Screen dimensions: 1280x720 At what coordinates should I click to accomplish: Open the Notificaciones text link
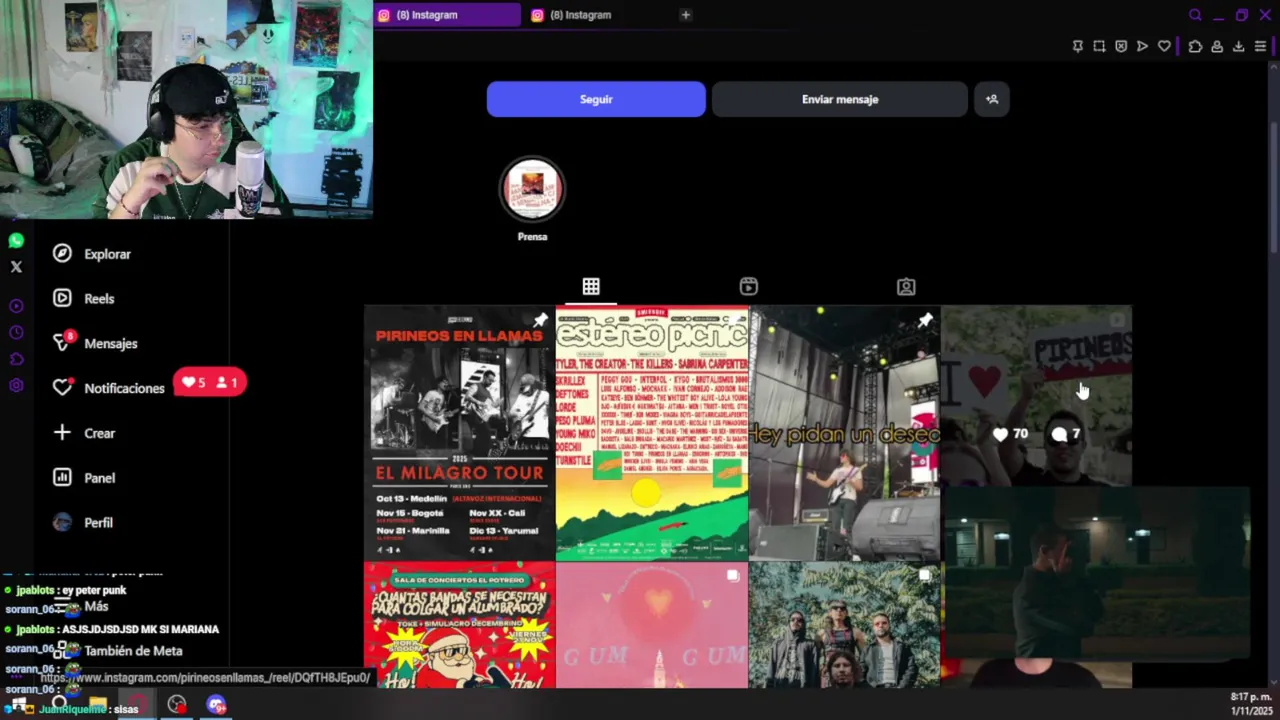[124, 388]
